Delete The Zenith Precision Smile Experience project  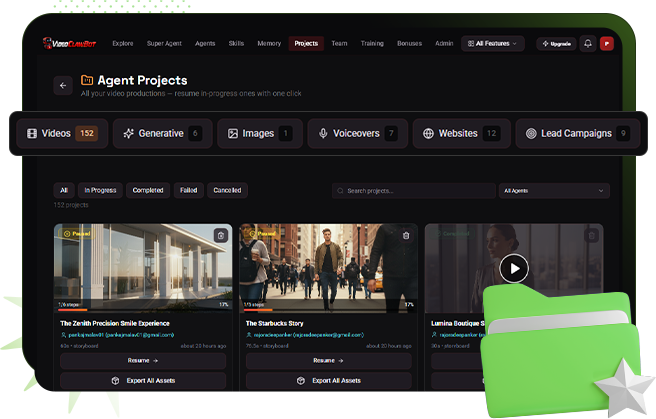(221, 235)
